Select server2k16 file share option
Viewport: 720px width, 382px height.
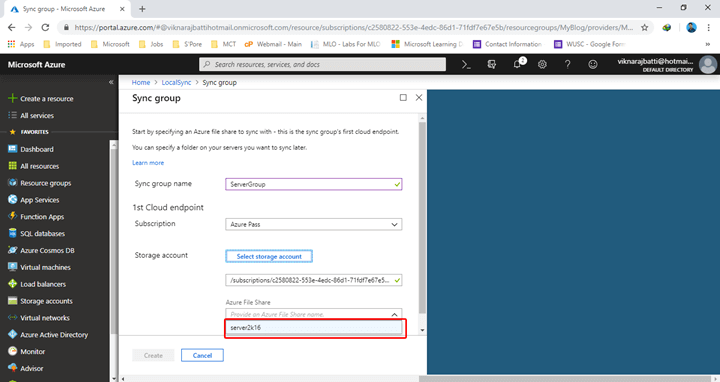point(314,327)
